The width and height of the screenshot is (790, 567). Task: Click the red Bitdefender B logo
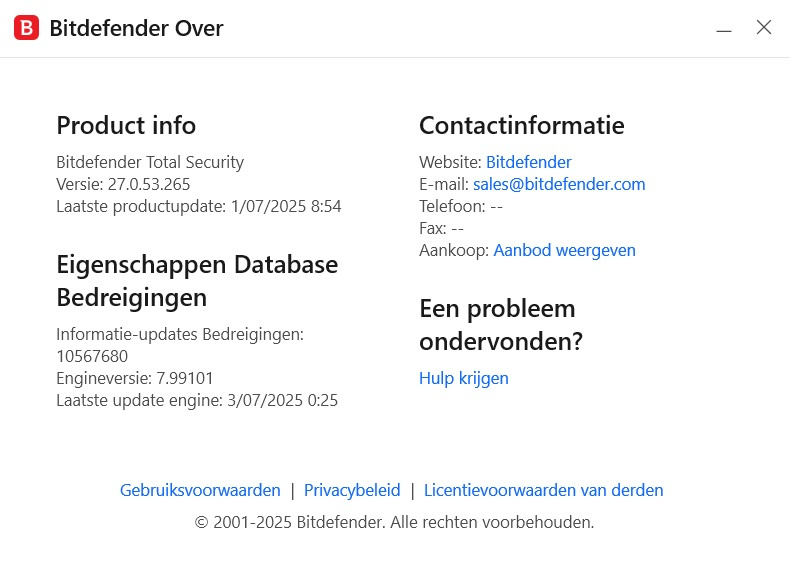[x=26, y=27]
